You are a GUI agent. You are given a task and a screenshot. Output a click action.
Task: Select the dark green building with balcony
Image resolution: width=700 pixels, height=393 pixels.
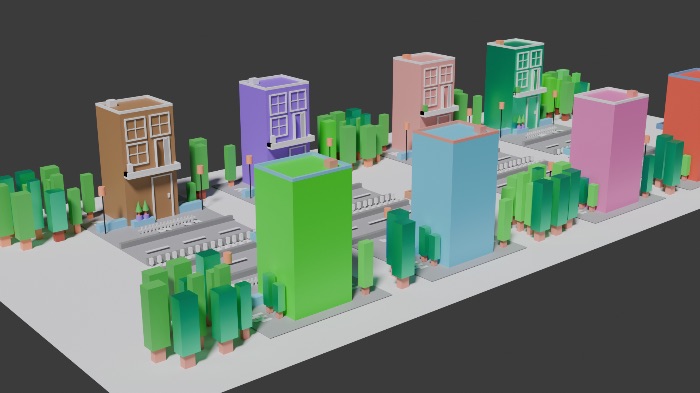click(x=515, y=84)
